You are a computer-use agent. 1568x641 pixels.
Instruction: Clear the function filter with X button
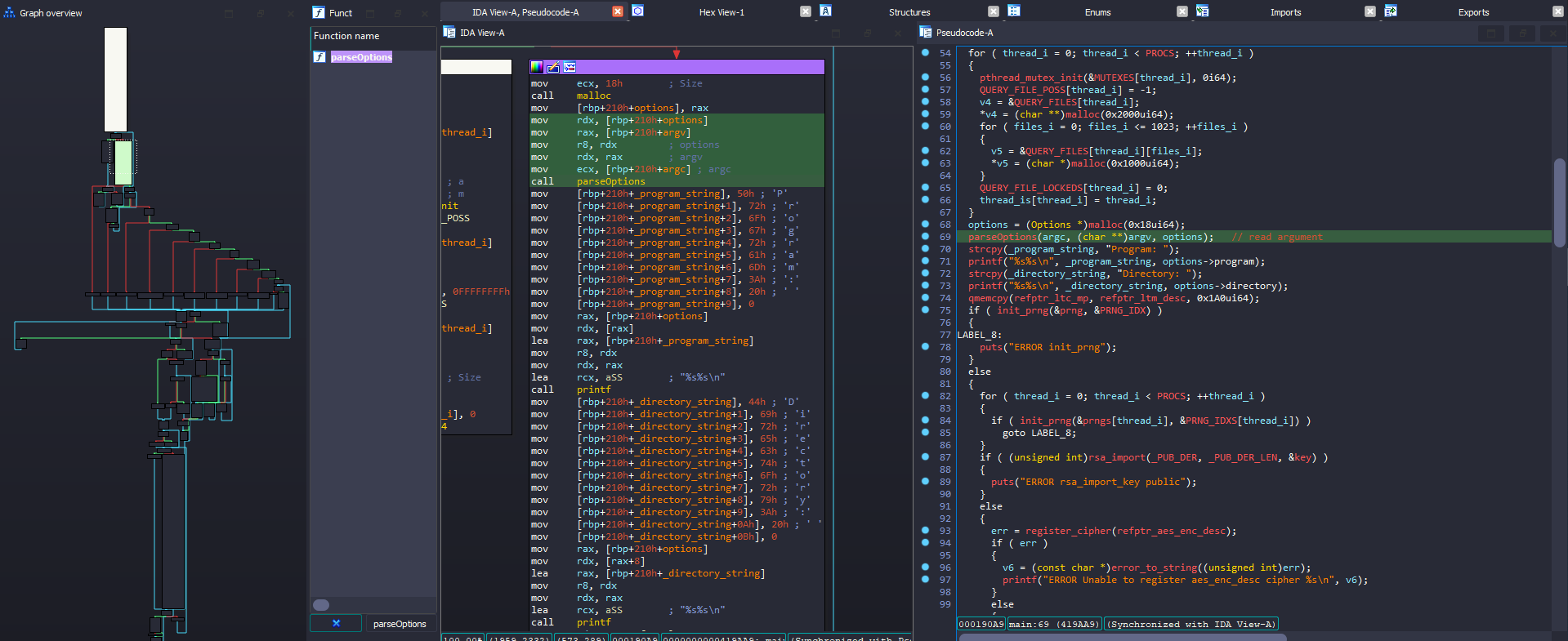point(336,623)
